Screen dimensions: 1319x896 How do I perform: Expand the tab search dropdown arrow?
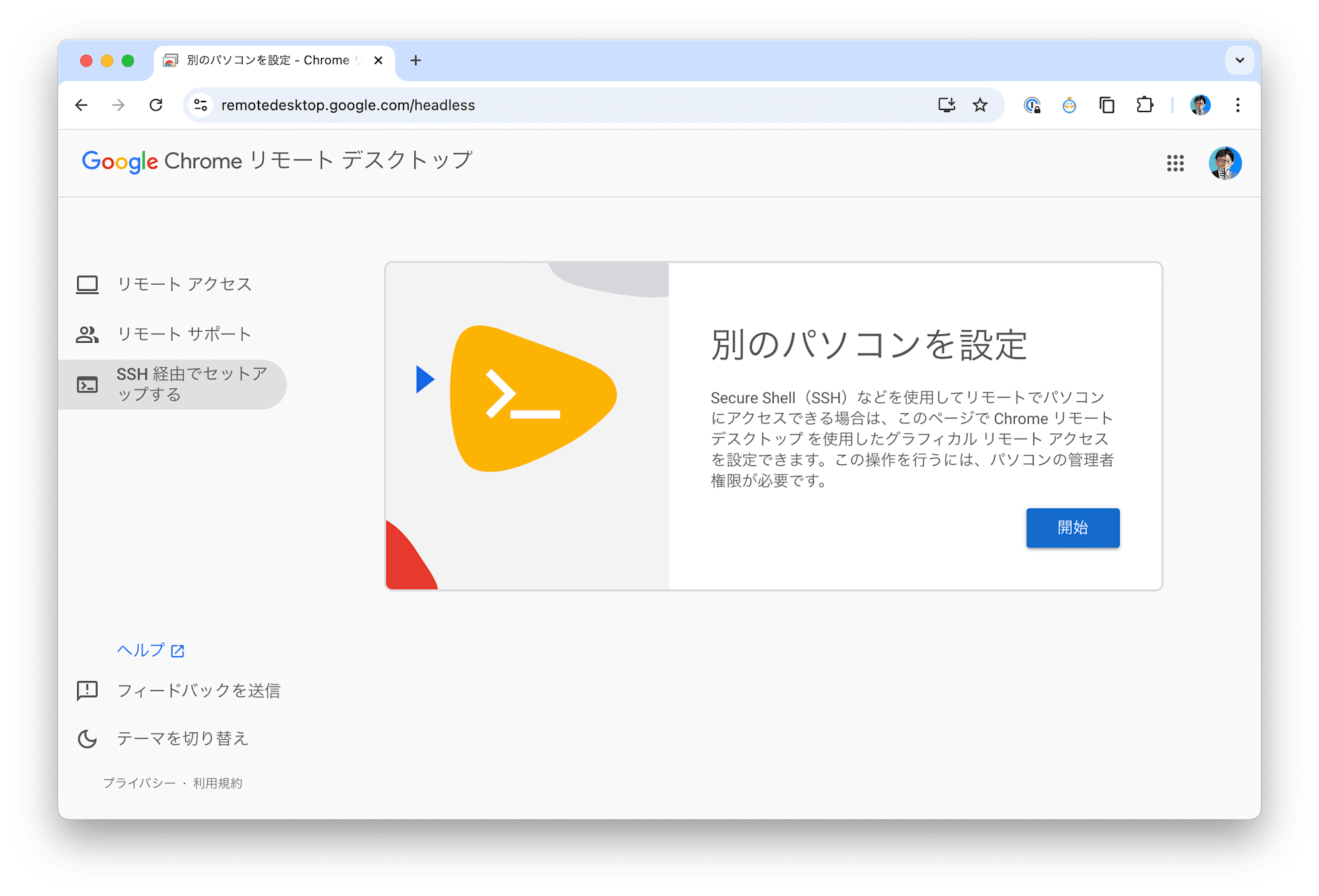click(x=1240, y=61)
